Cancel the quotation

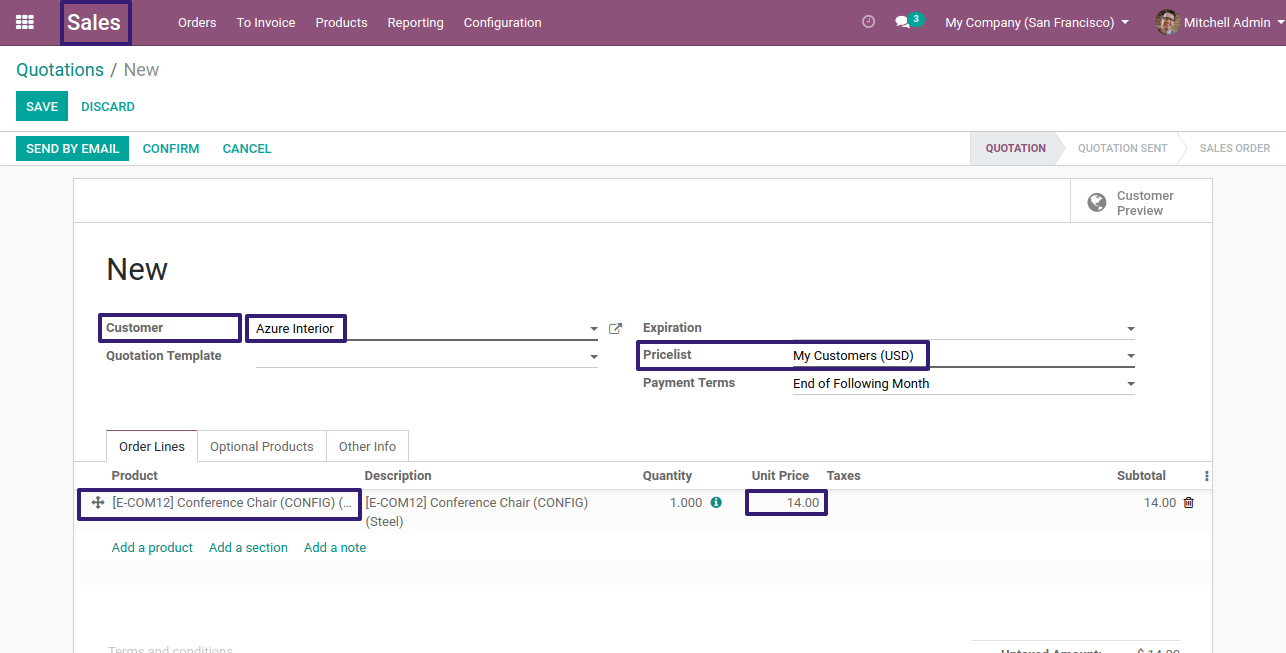click(247, 148)
